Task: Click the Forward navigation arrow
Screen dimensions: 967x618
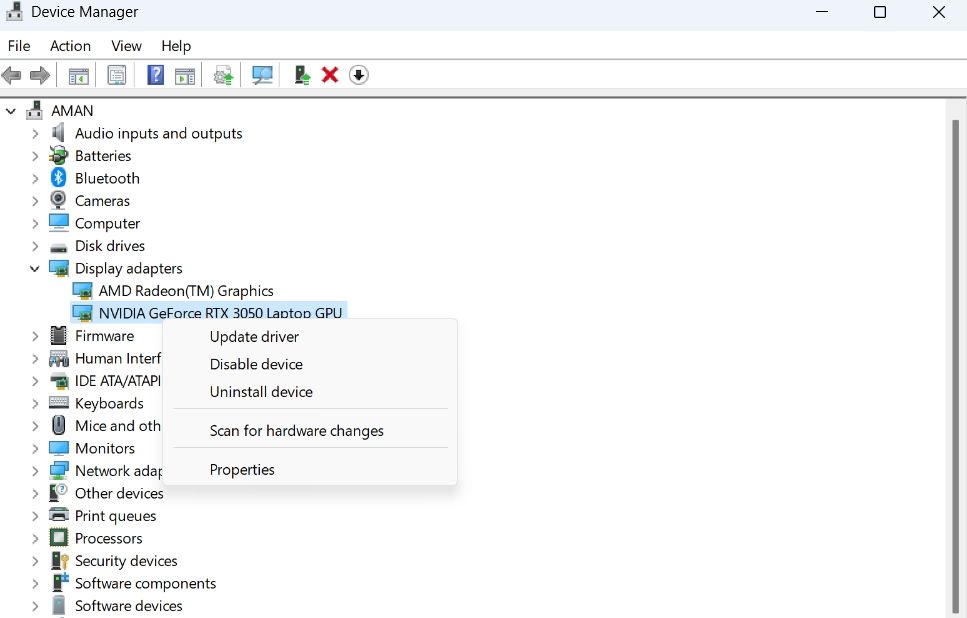Action: (x=39, y=74)
